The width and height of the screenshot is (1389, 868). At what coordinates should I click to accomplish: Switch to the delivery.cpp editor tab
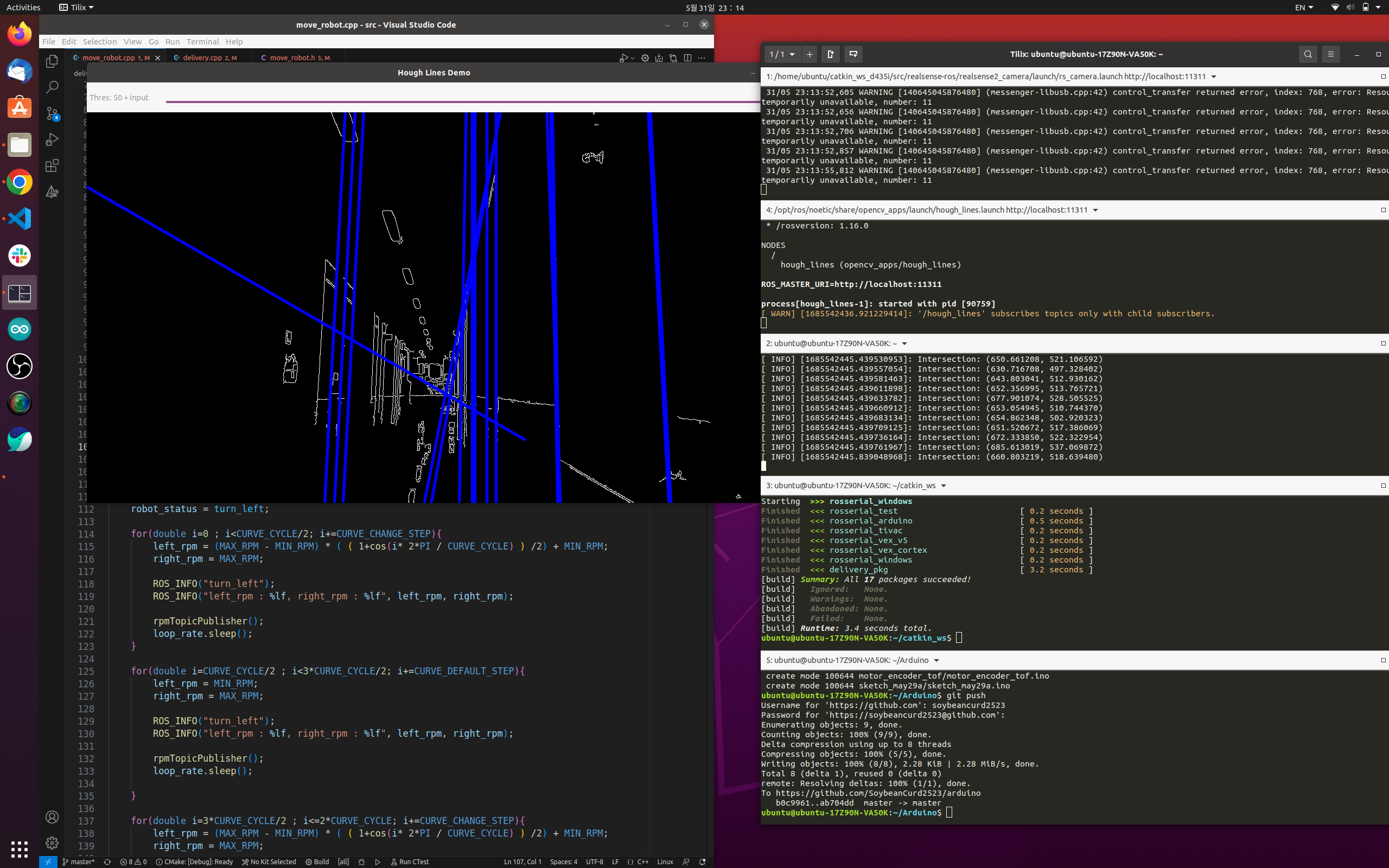202,58
